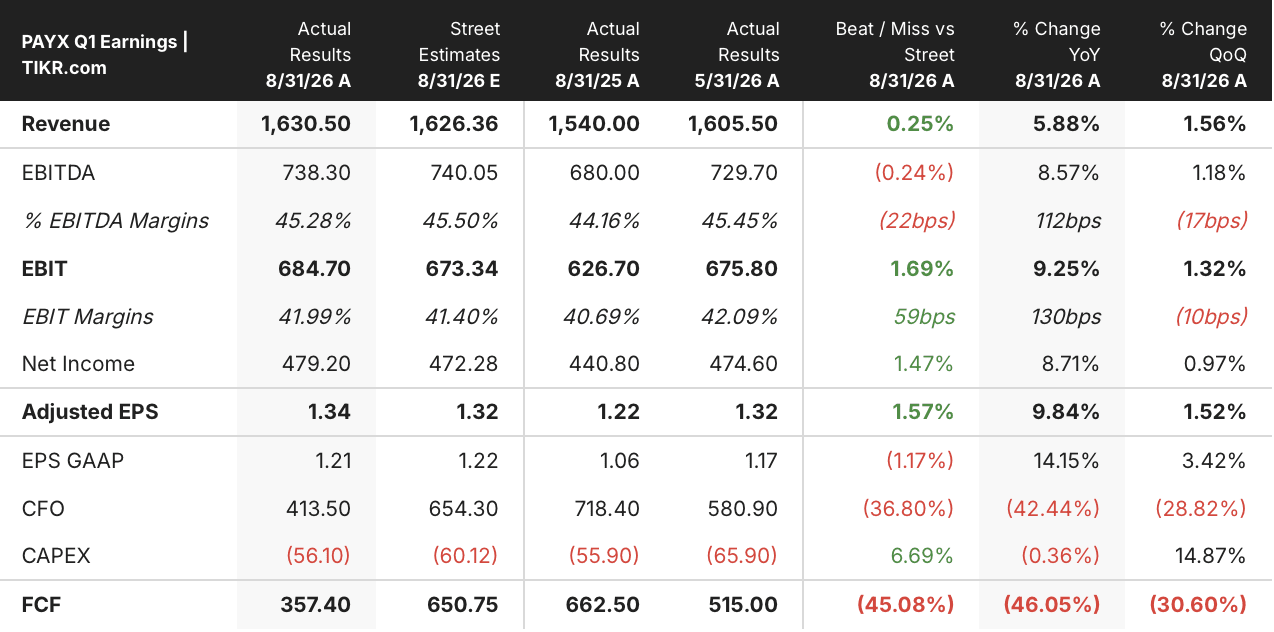This screenshot has height=632, width=1274.
Task: Select the % EBITDA Margins row label
Action: point(116,221)
